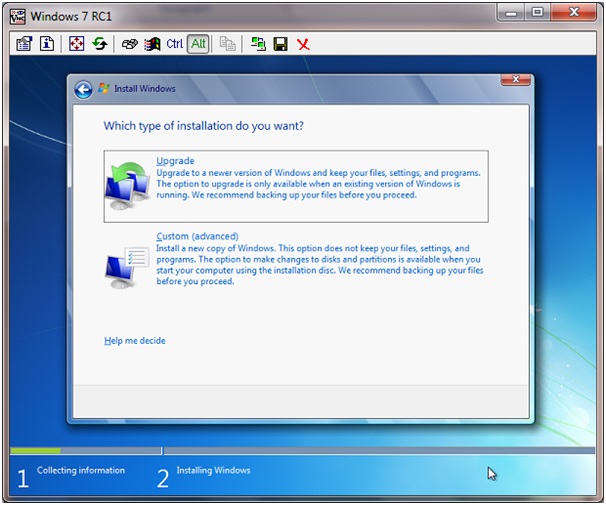Click the green setup progress bar
Viewport: 606px width, 505px height.
pyautogui.click(x=35, y=451)
